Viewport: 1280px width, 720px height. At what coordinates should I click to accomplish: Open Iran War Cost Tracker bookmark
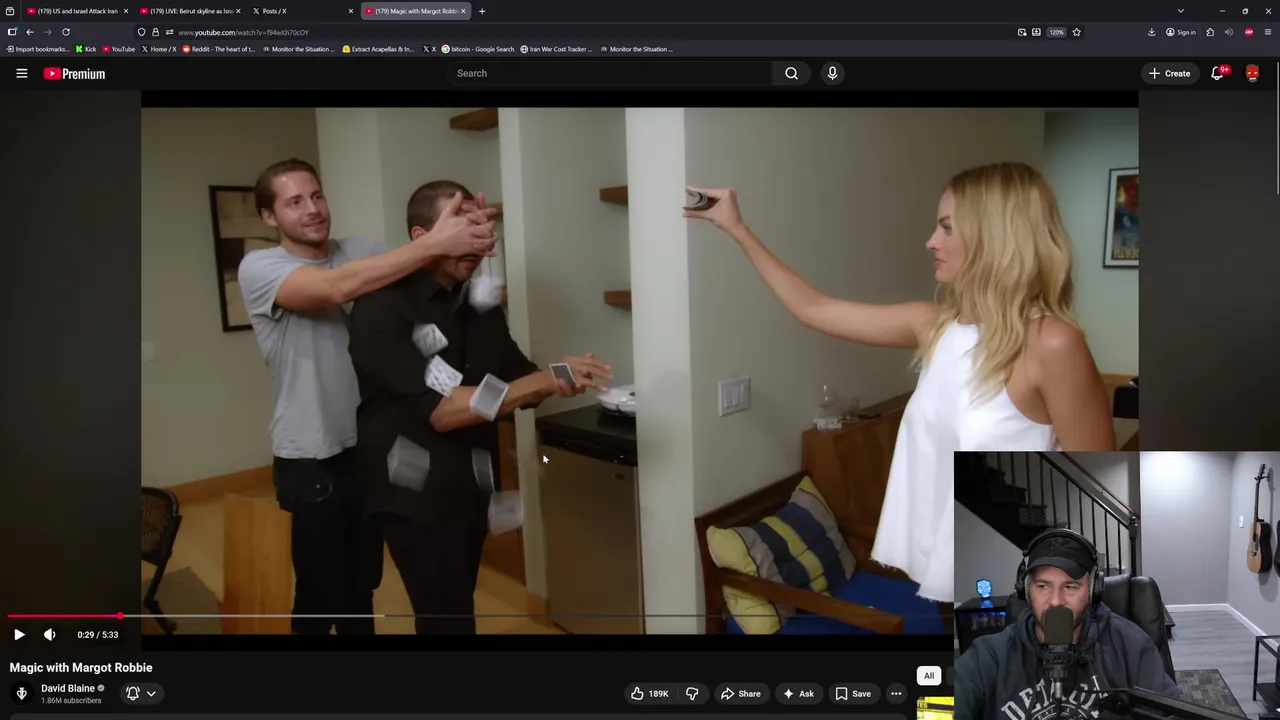[556, 49]
